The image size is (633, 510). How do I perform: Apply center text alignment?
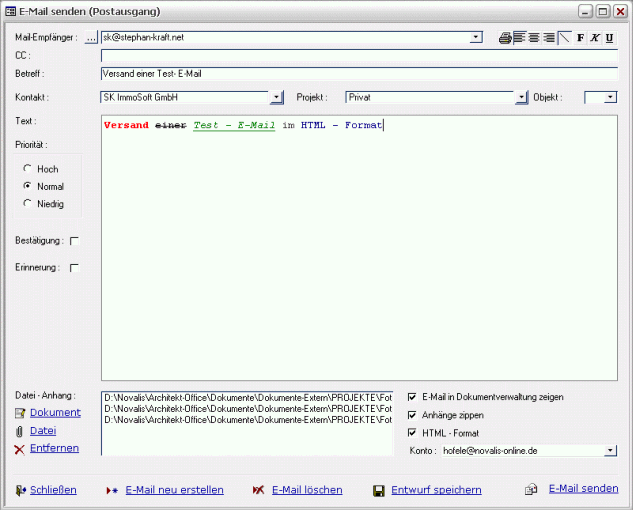coord(534,38)
